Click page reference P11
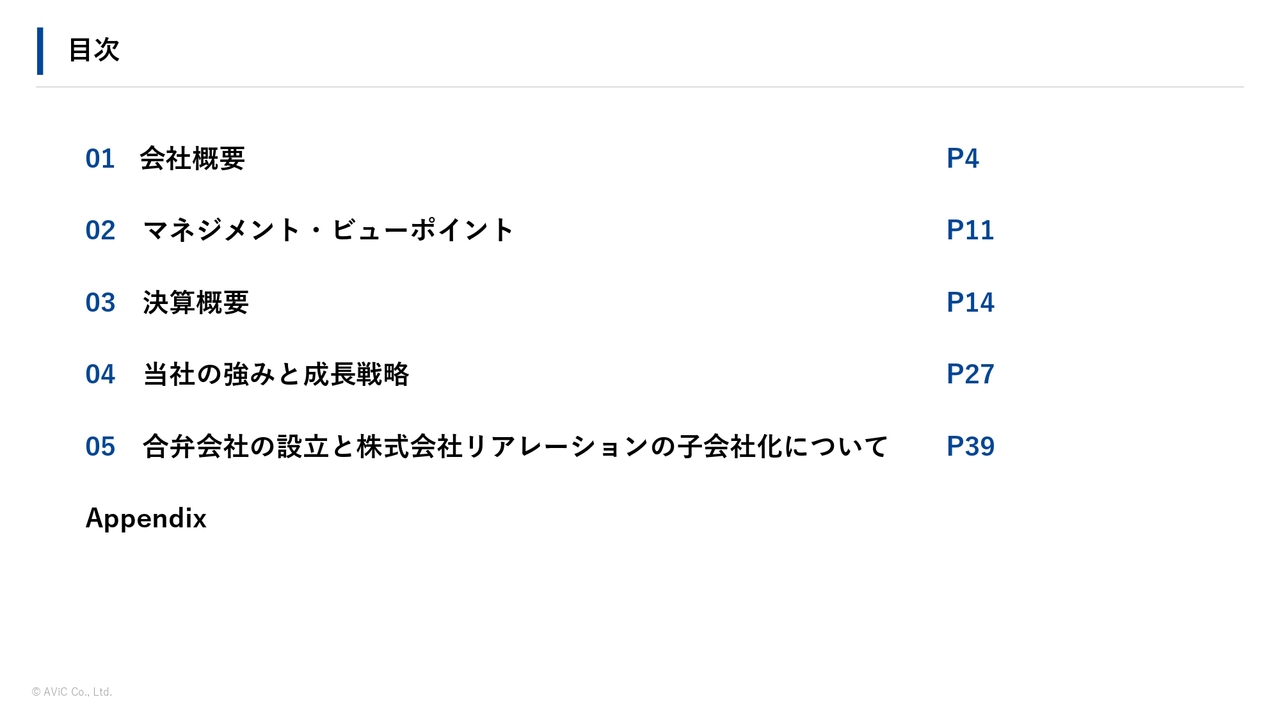The image size is (1280, 720). pyautogui.click(x=970, y=230)
